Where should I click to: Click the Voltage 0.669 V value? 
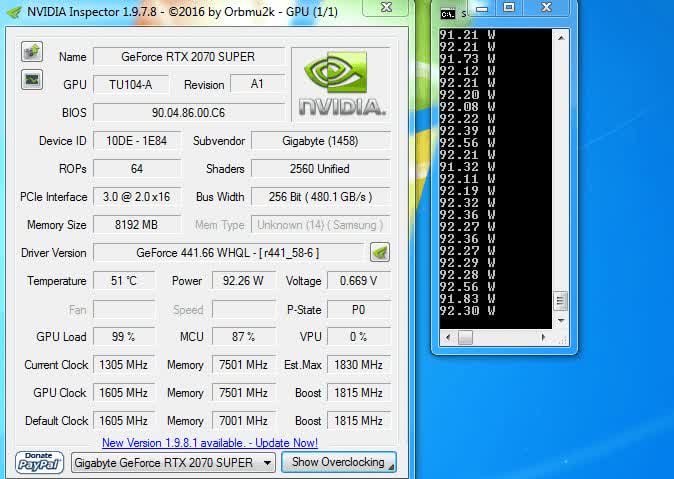pyautogui.click(x=359, y=281)
